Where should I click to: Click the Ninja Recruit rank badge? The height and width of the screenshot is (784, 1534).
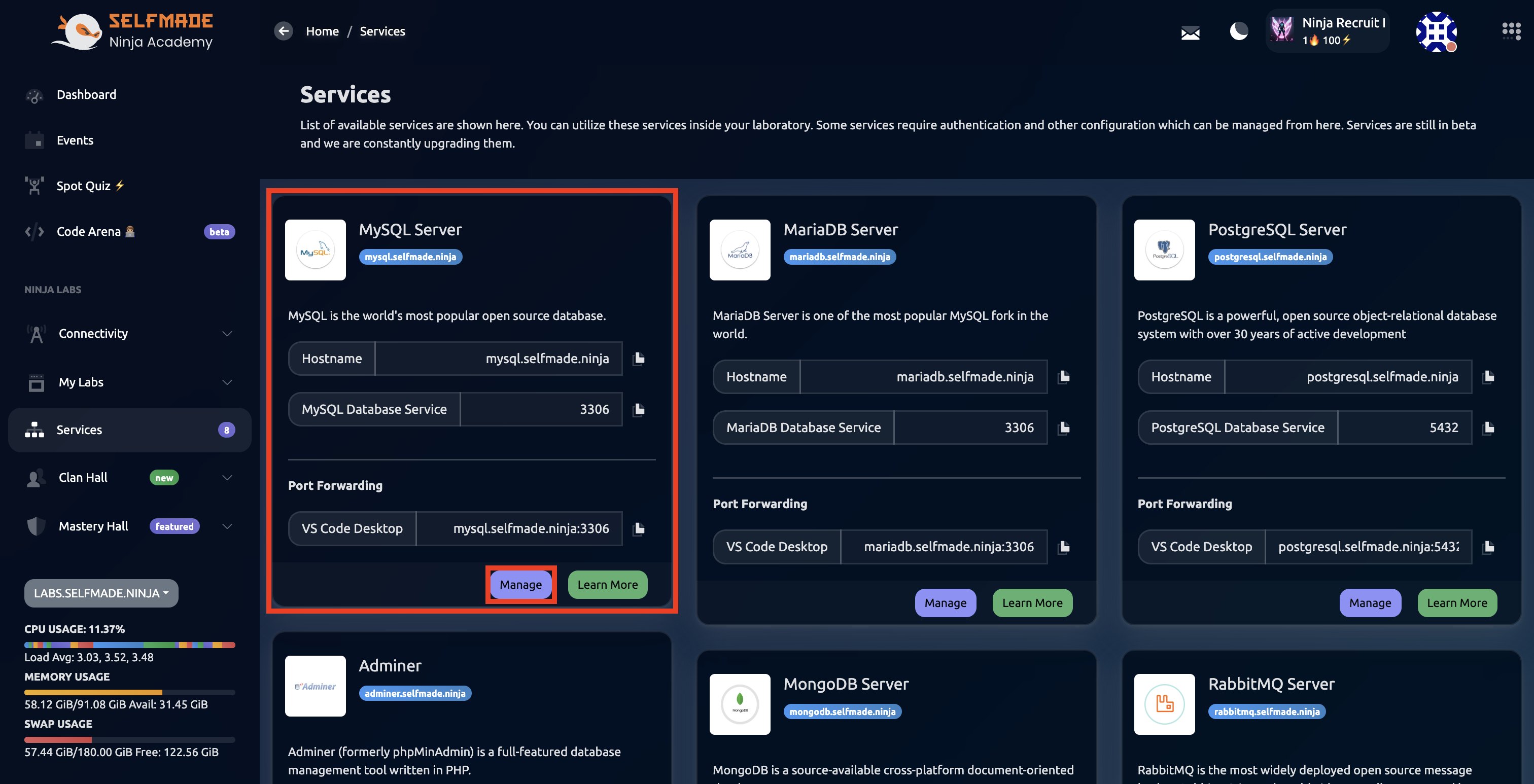coord(1328,31)
